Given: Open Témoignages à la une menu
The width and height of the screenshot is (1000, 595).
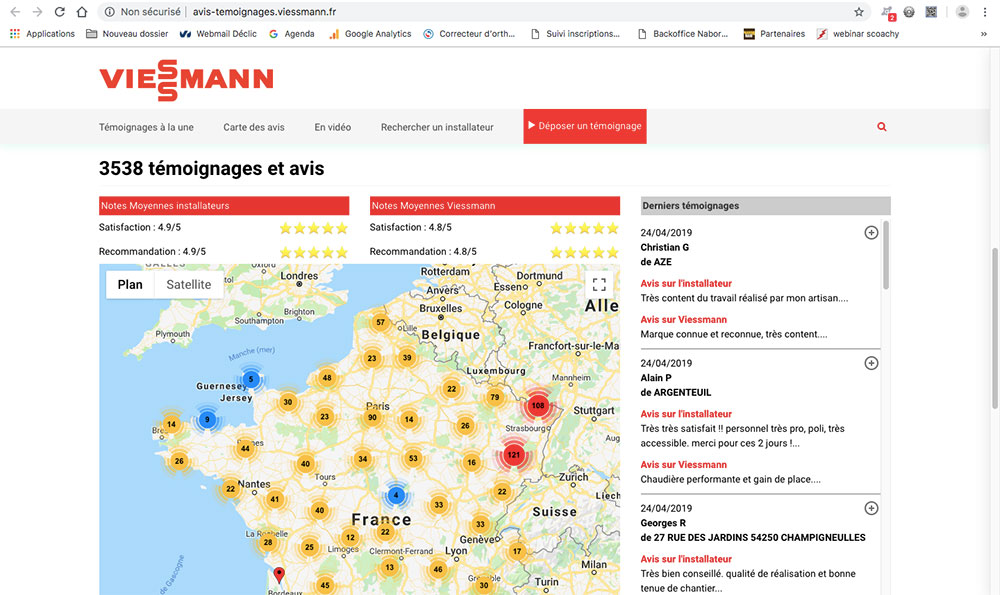Looking at the screenshot, I should 146,127.
